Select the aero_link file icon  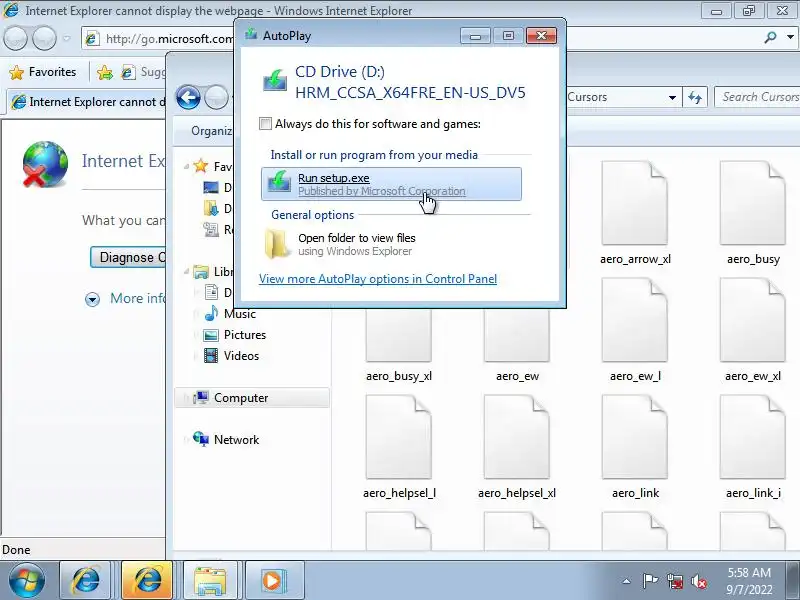point(635,437)
